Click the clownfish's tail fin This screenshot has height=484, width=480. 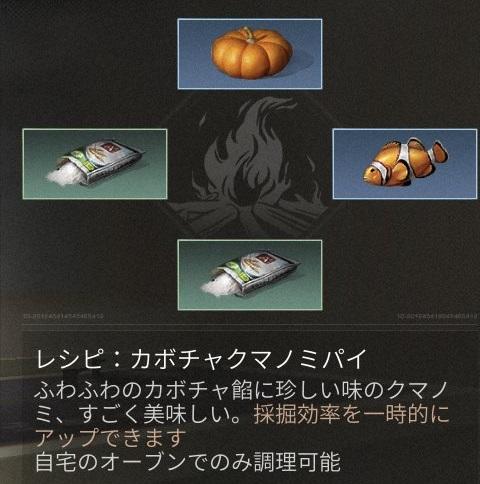coord(438,152)
